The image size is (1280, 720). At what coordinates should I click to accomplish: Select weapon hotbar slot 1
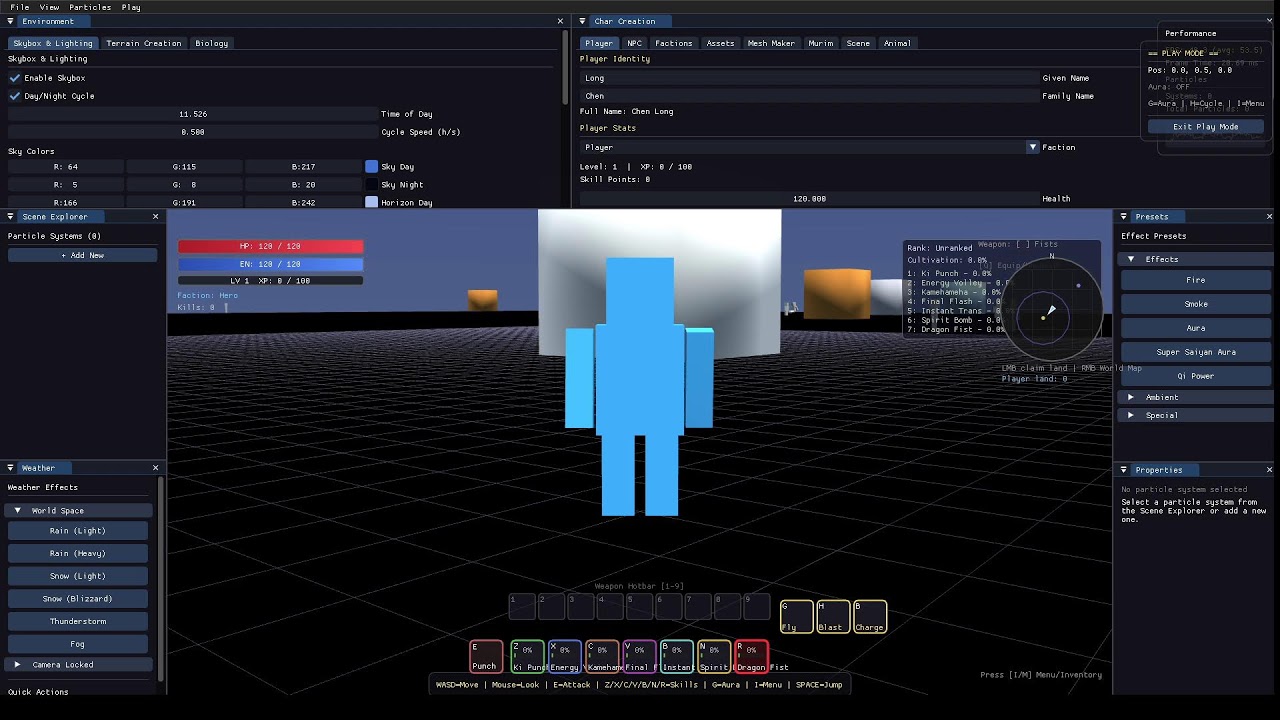[x=522, y=605]
